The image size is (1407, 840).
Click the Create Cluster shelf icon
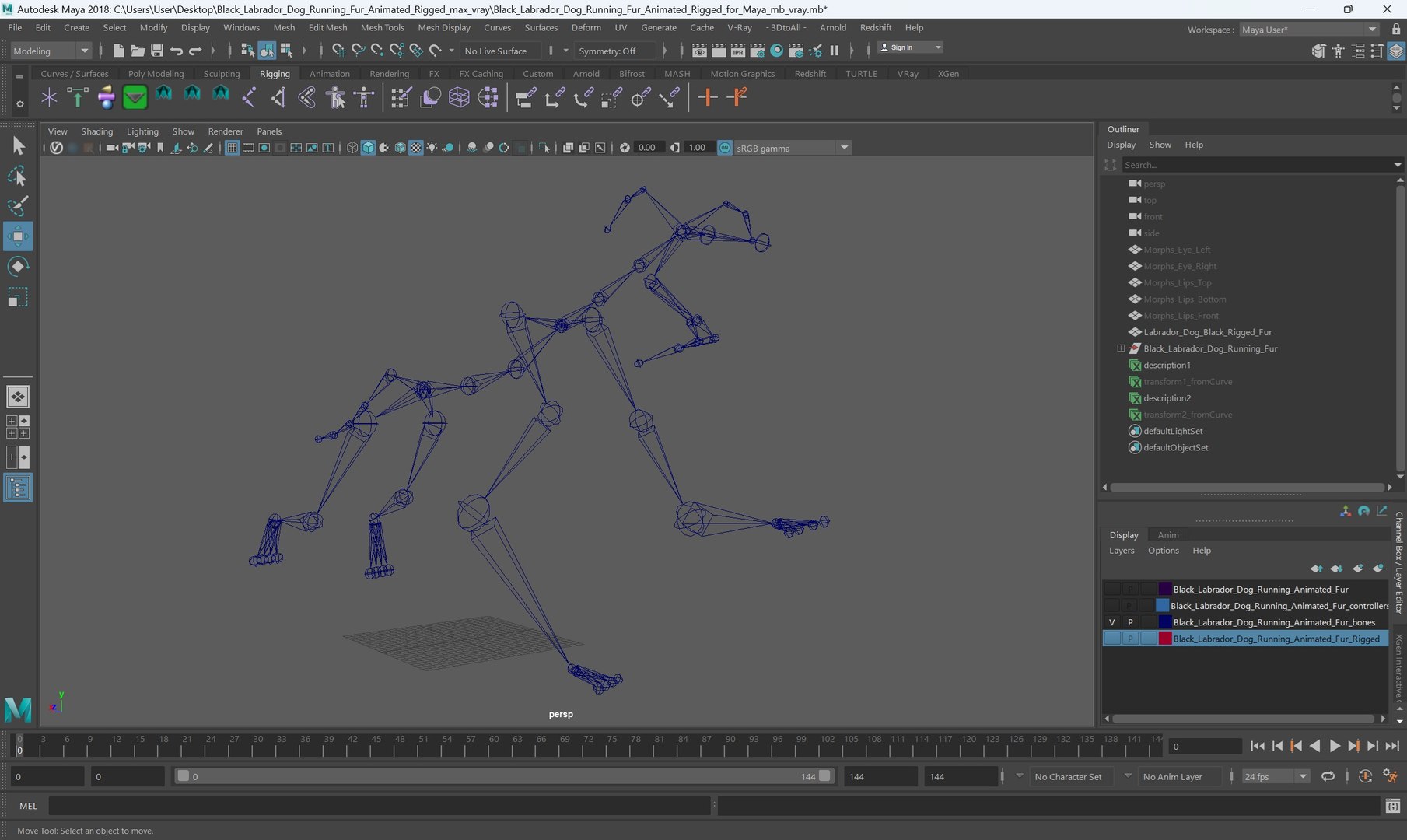(x=488, y=97)
